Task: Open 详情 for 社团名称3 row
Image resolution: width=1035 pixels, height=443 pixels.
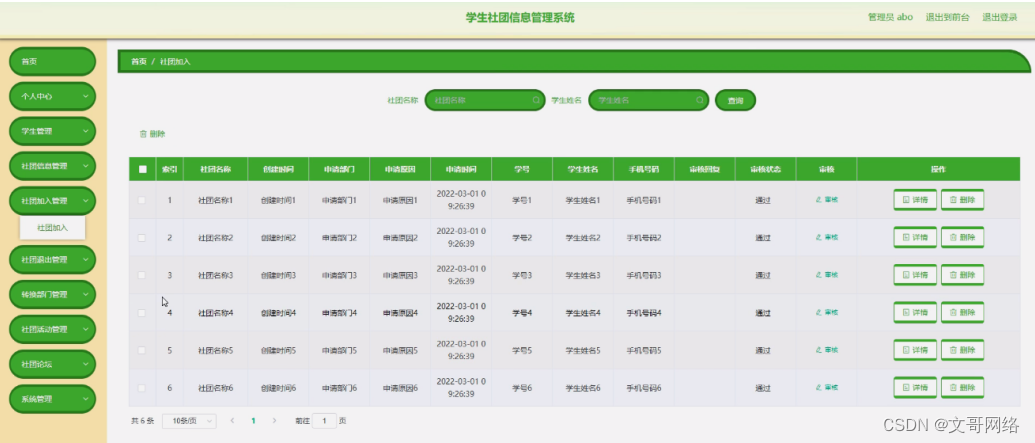Action: [915, 275]
